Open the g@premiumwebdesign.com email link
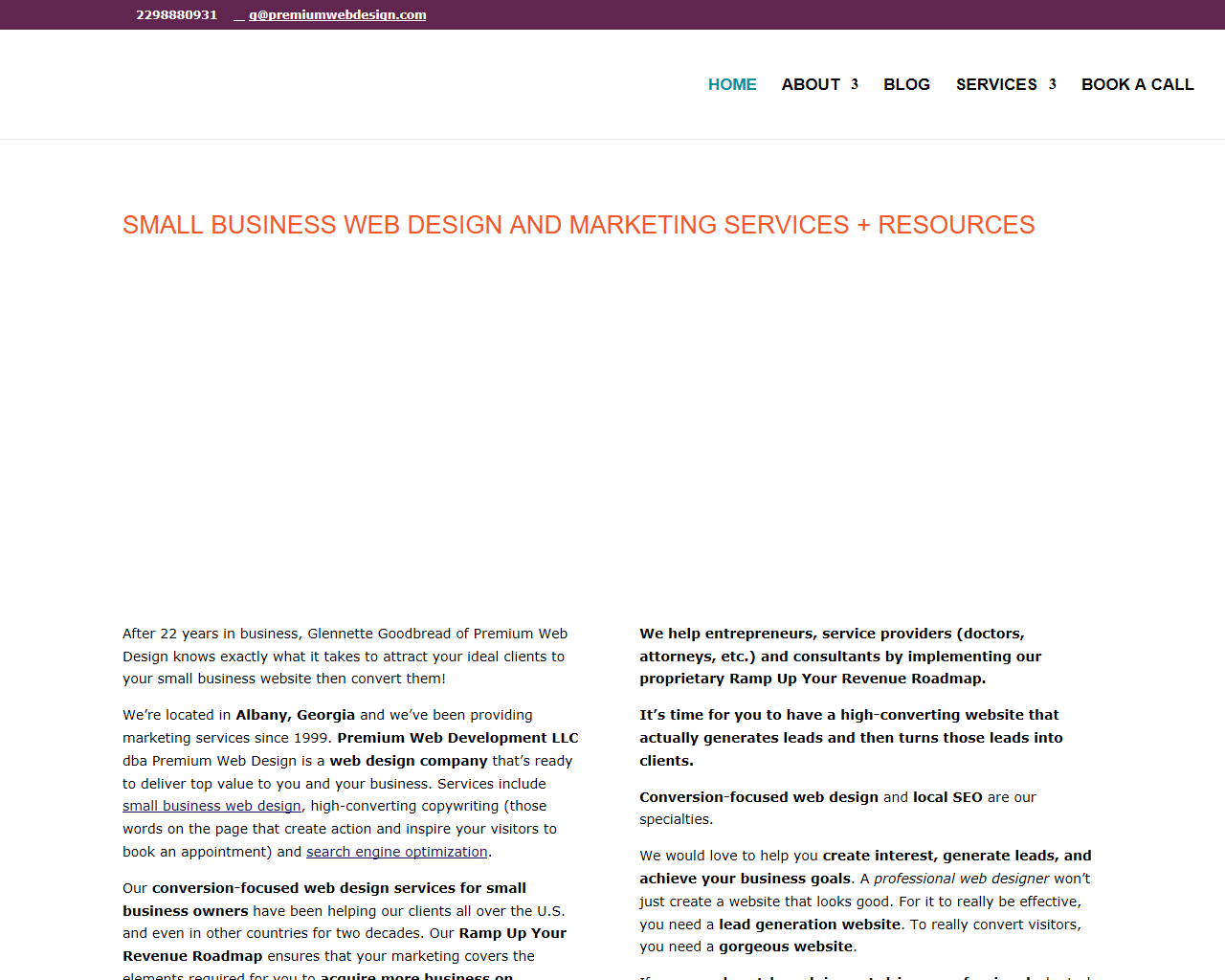 coord(338,14)
